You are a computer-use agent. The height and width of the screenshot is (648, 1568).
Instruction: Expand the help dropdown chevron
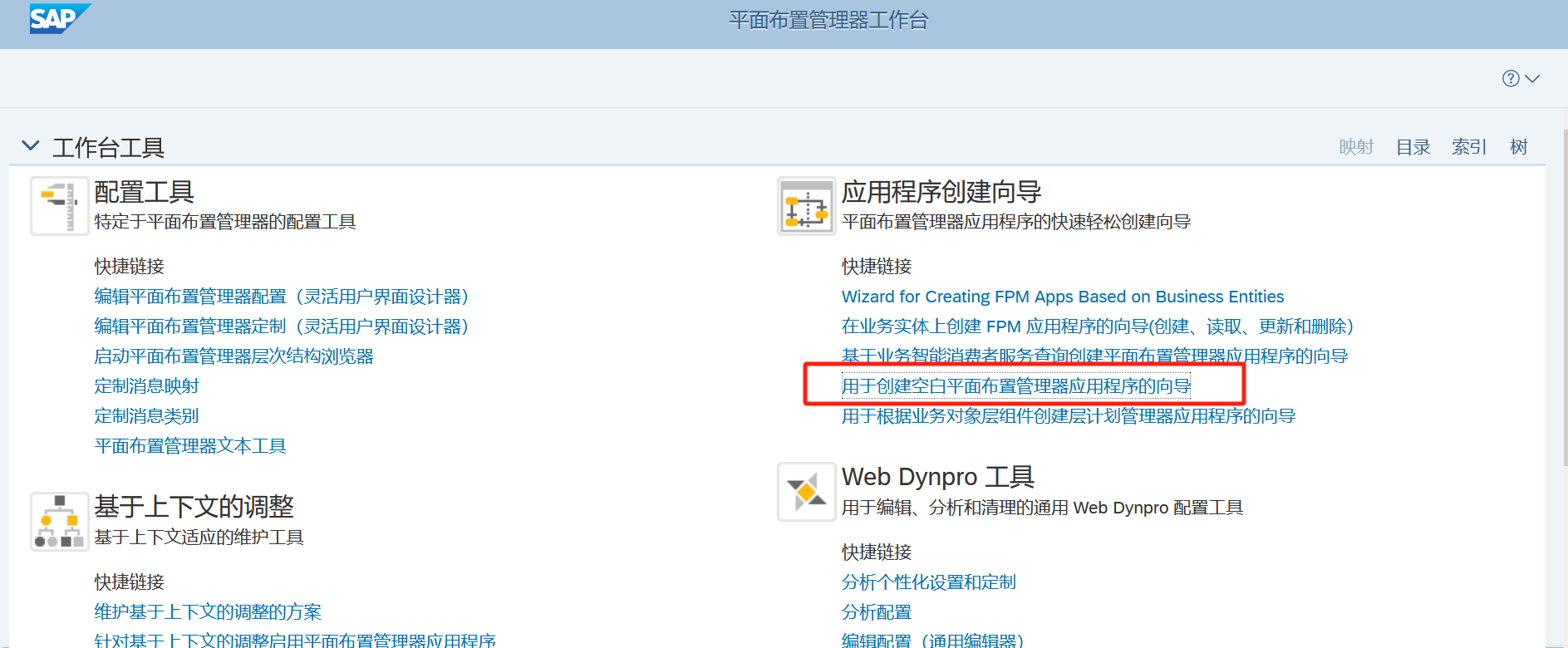tap(1532, 78)
